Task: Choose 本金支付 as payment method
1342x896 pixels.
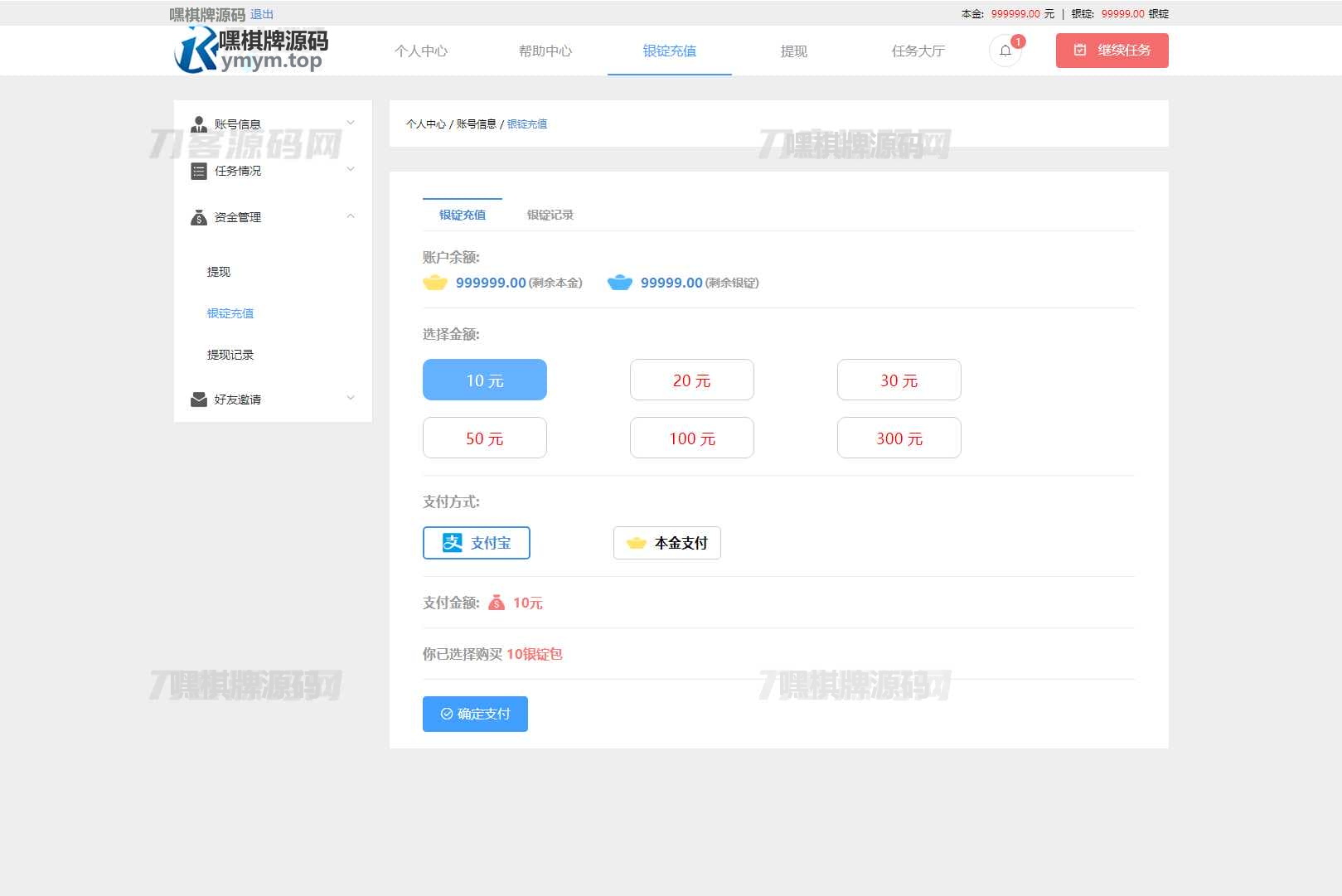Action: click(667, 543)
